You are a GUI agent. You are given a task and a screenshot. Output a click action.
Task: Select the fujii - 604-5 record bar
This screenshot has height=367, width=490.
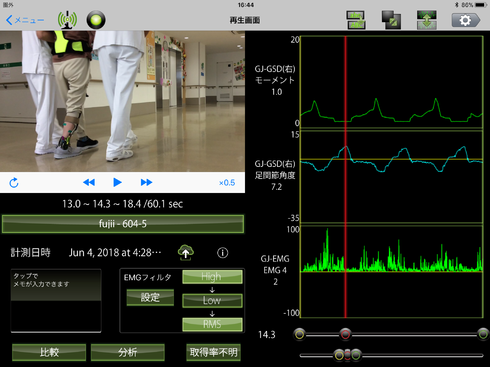[x=123, y=224]
